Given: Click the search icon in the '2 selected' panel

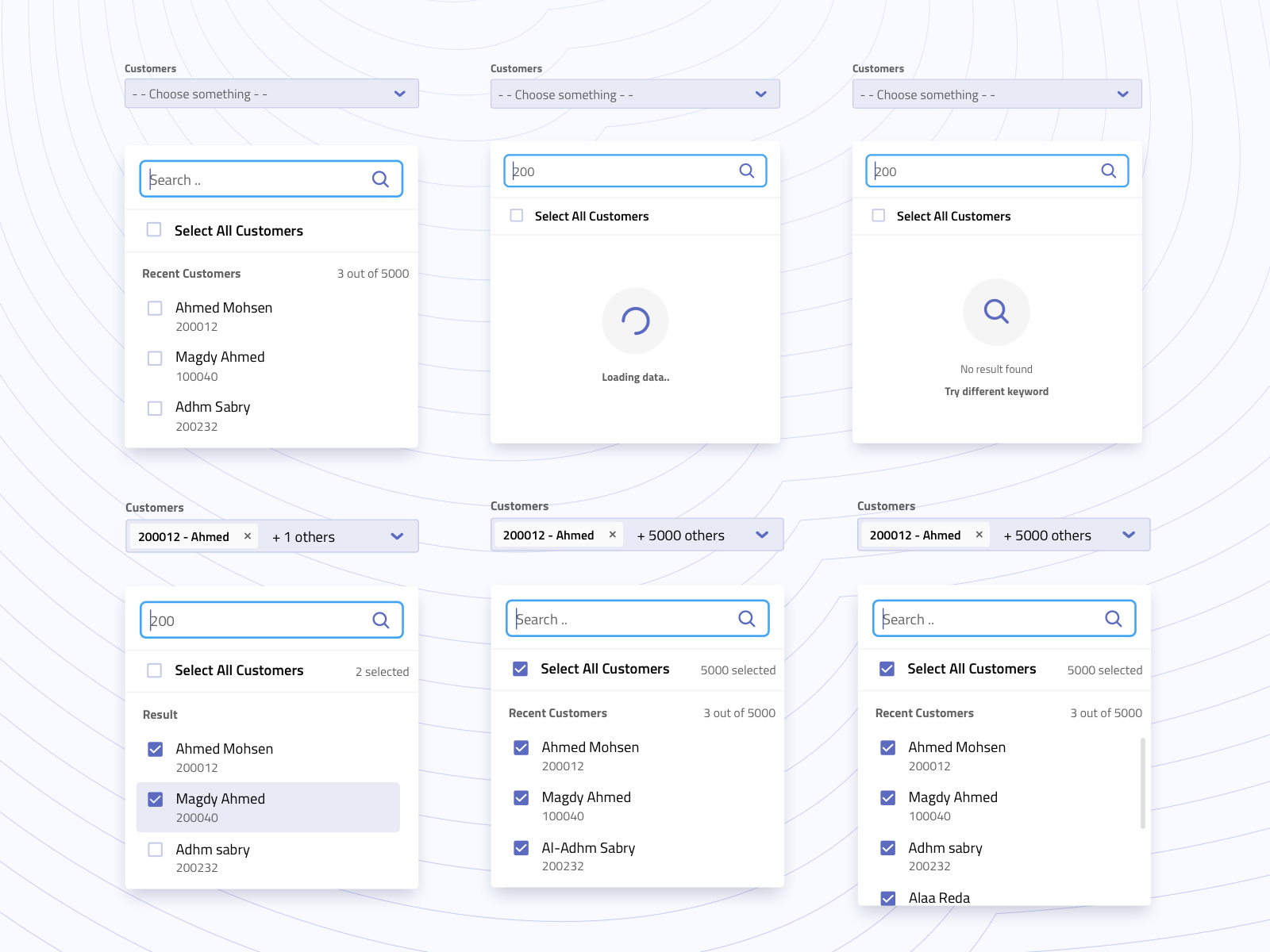Looking at the screenshot, I should coord(380,620).
